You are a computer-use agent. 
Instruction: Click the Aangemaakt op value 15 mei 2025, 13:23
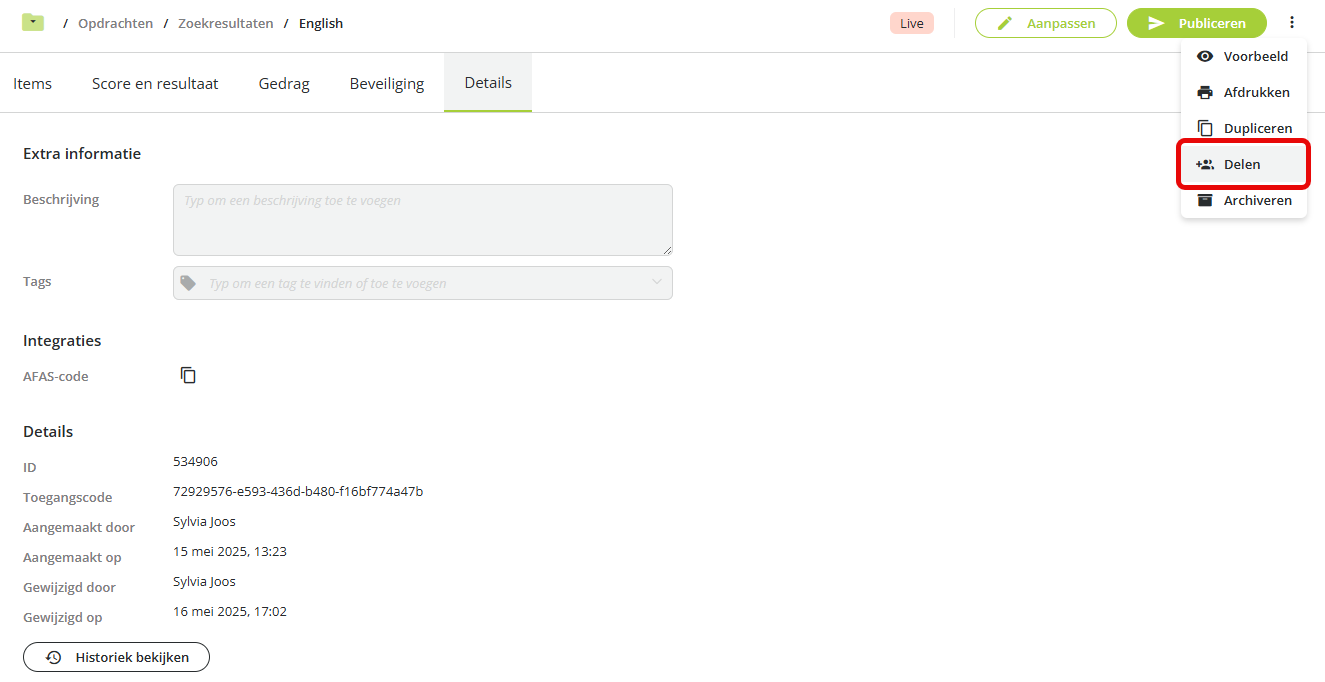point(230,551)
